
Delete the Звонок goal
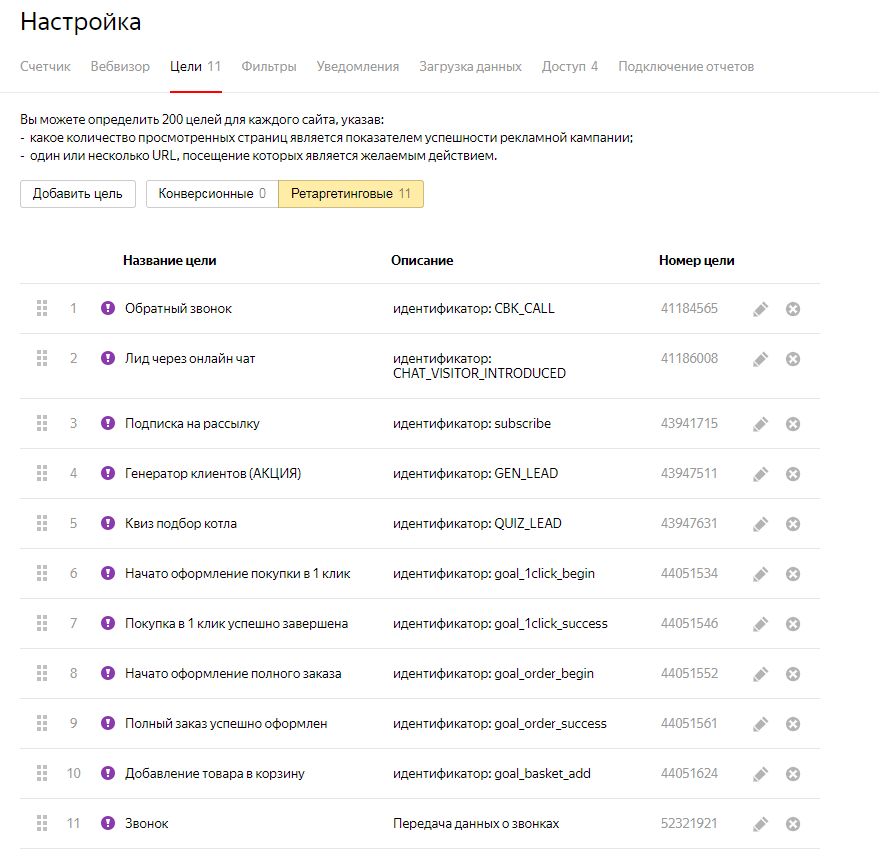click(x=793, y=824)
